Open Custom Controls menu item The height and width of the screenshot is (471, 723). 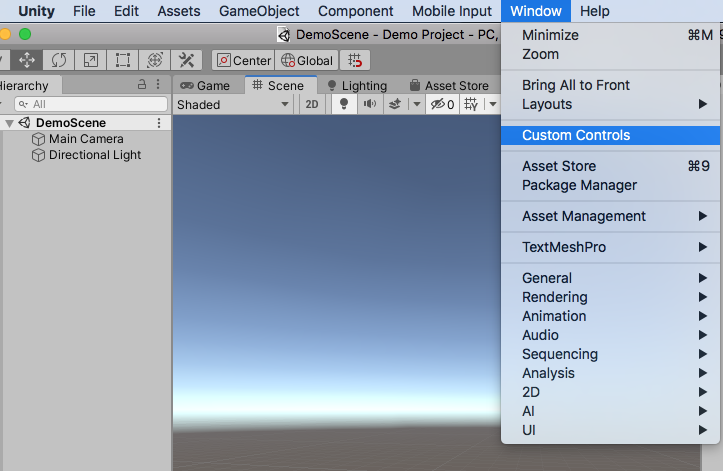(610, 135)
